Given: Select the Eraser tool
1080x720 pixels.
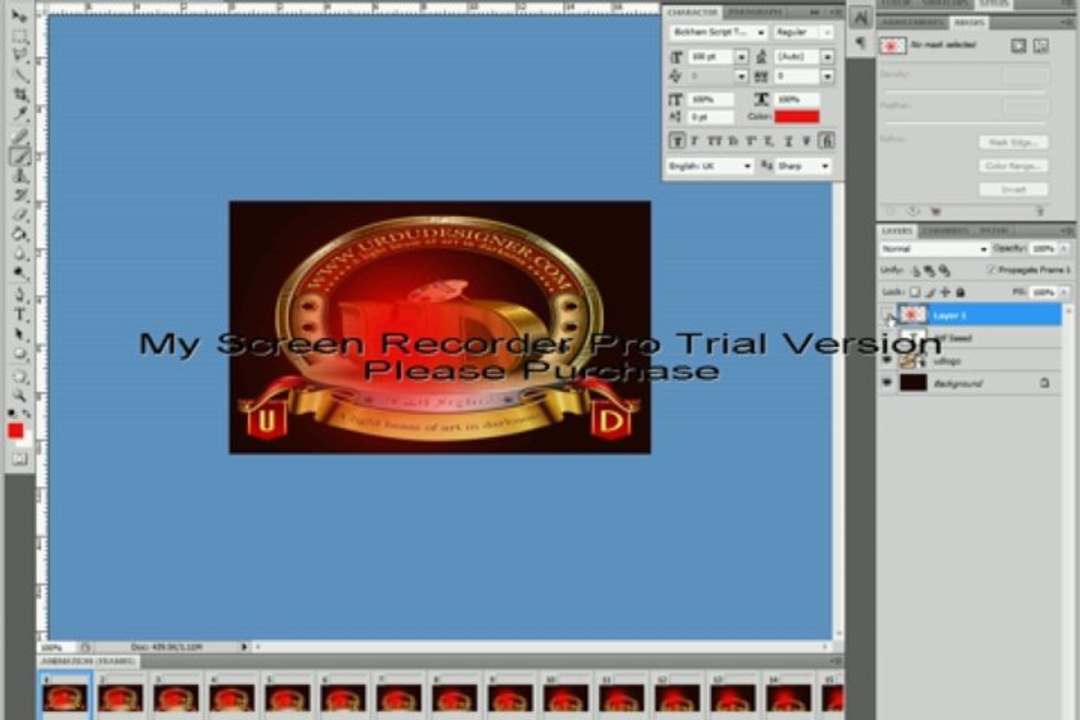Looking at the screenshot, I should pyautogui.click(x=19, y=215).
